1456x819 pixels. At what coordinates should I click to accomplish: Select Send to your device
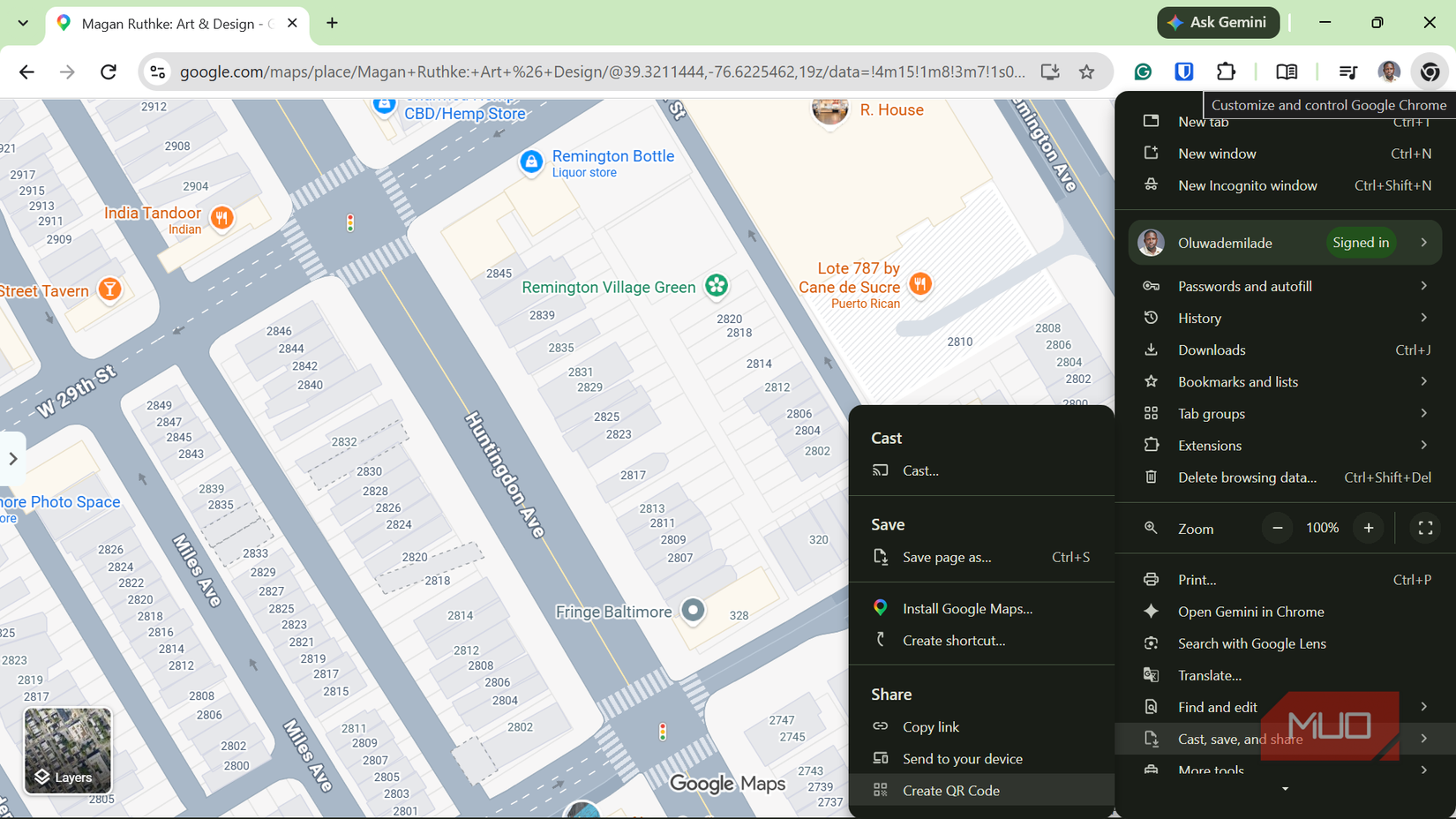pyautogui.click(x=981, y=758)
